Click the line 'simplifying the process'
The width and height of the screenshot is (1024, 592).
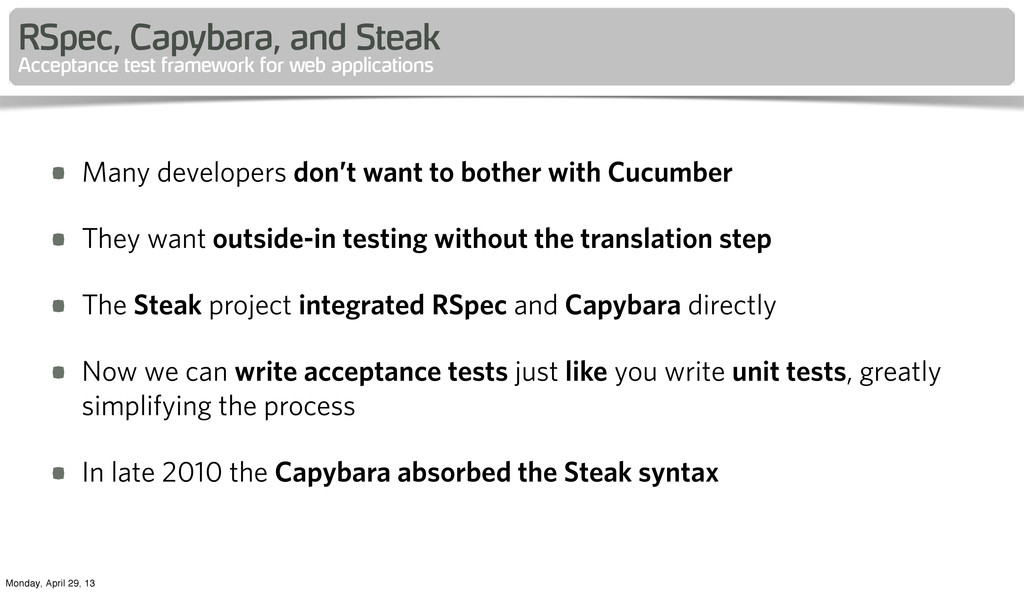218,406
